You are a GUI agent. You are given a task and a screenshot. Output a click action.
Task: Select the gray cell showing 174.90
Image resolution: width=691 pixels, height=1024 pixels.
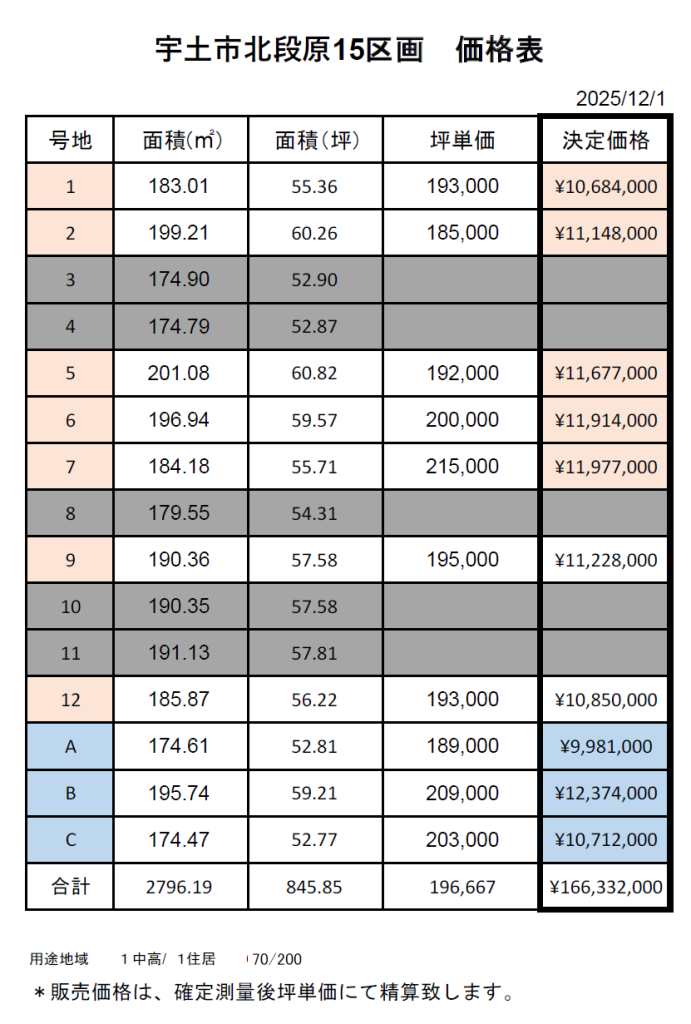(181, 280)
